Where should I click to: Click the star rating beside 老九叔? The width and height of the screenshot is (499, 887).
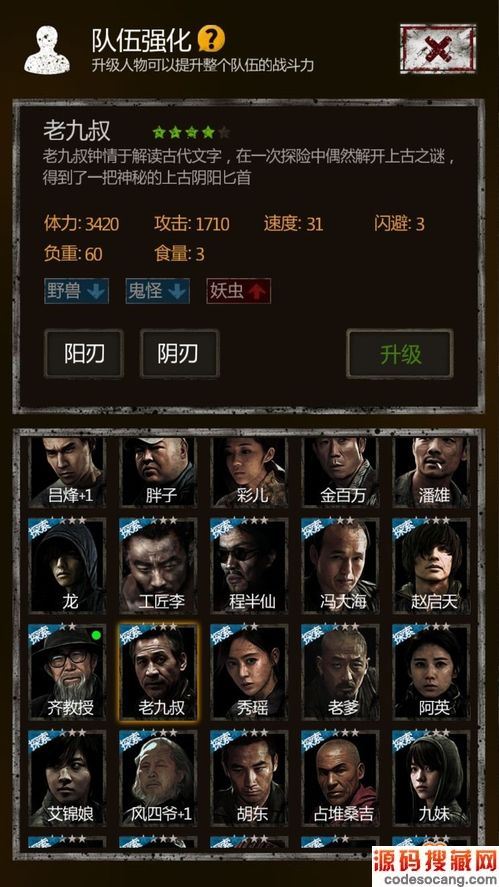tap(191, 132)
